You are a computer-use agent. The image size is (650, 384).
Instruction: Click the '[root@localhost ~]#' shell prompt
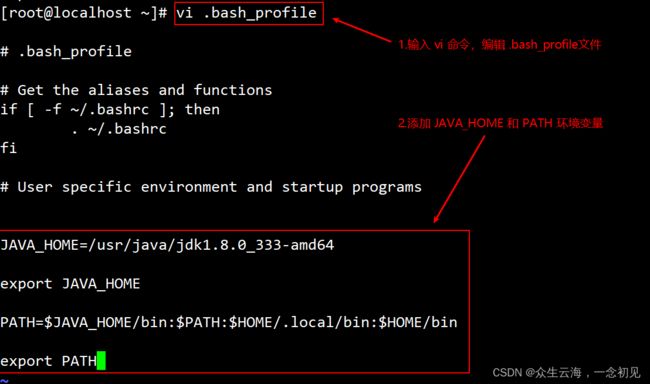(83, 13)
